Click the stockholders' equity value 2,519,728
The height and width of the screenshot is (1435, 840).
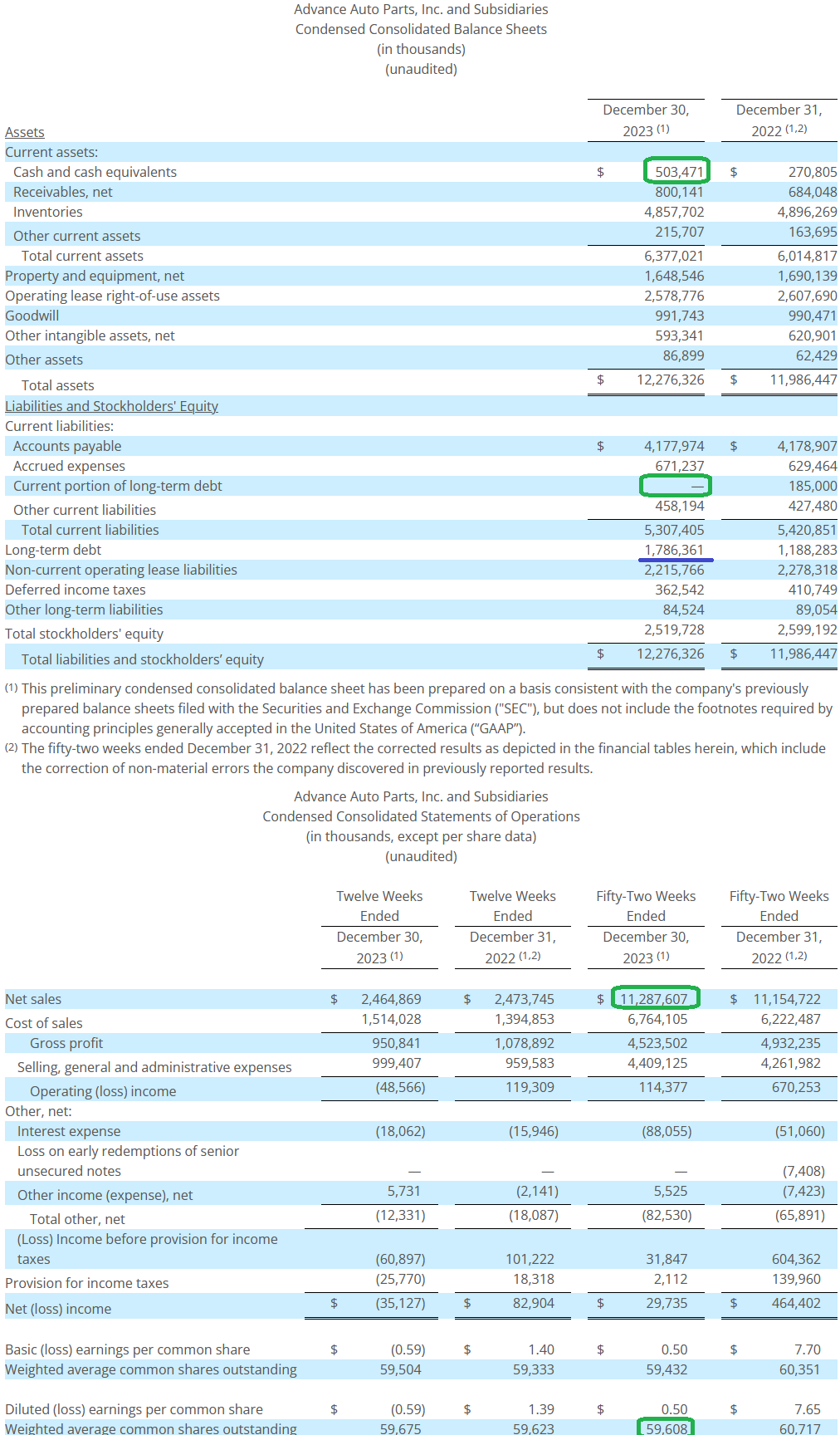pyautogui.click(x=674, y=629)
